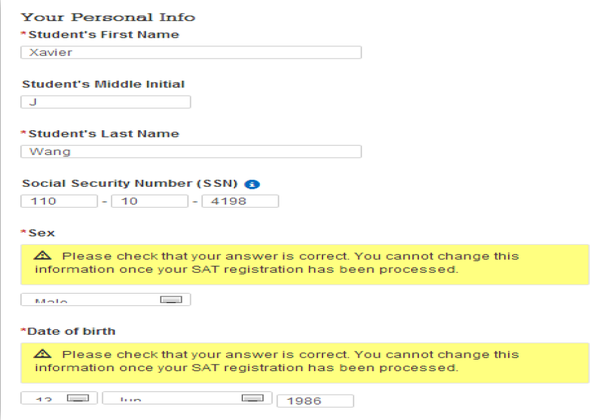Viewport: 600px width, 420px height.
Task: Expand the birth day dropdown
Action: pyautogui.click(x=59, y=398)
